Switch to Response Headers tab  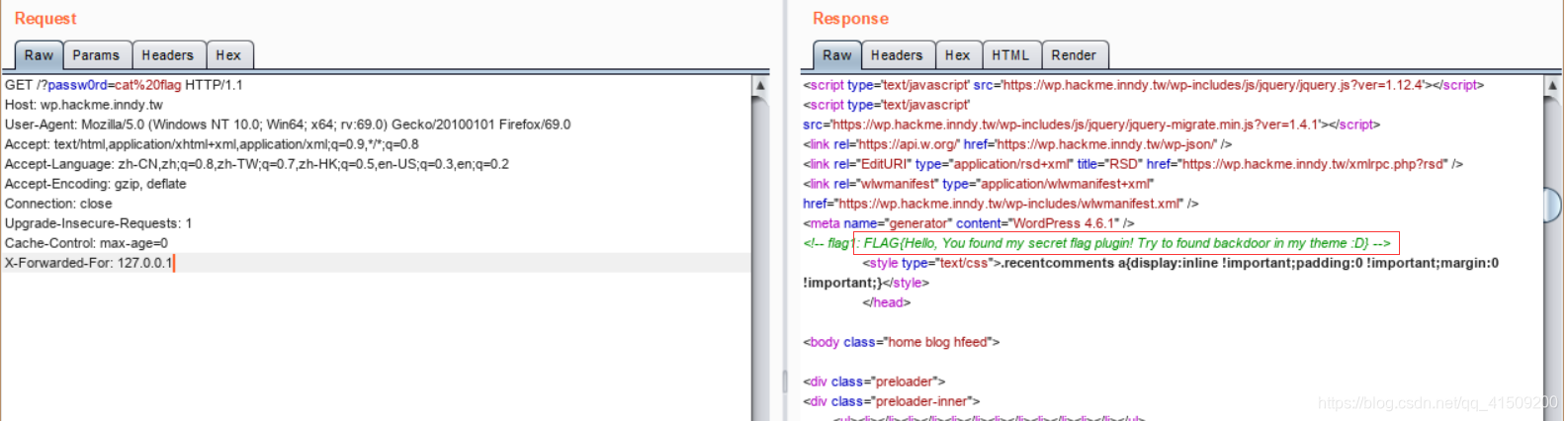click(x=897, y=55)
